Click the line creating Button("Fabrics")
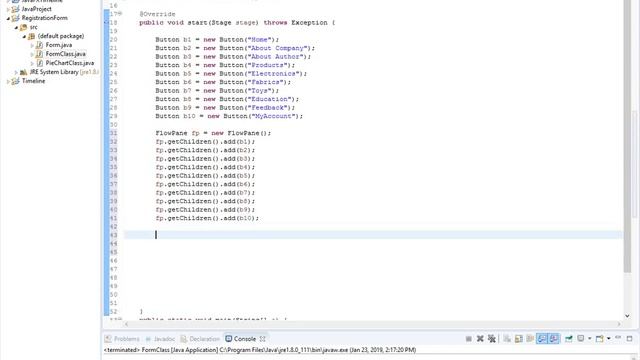640x360 pixels. 223,82
